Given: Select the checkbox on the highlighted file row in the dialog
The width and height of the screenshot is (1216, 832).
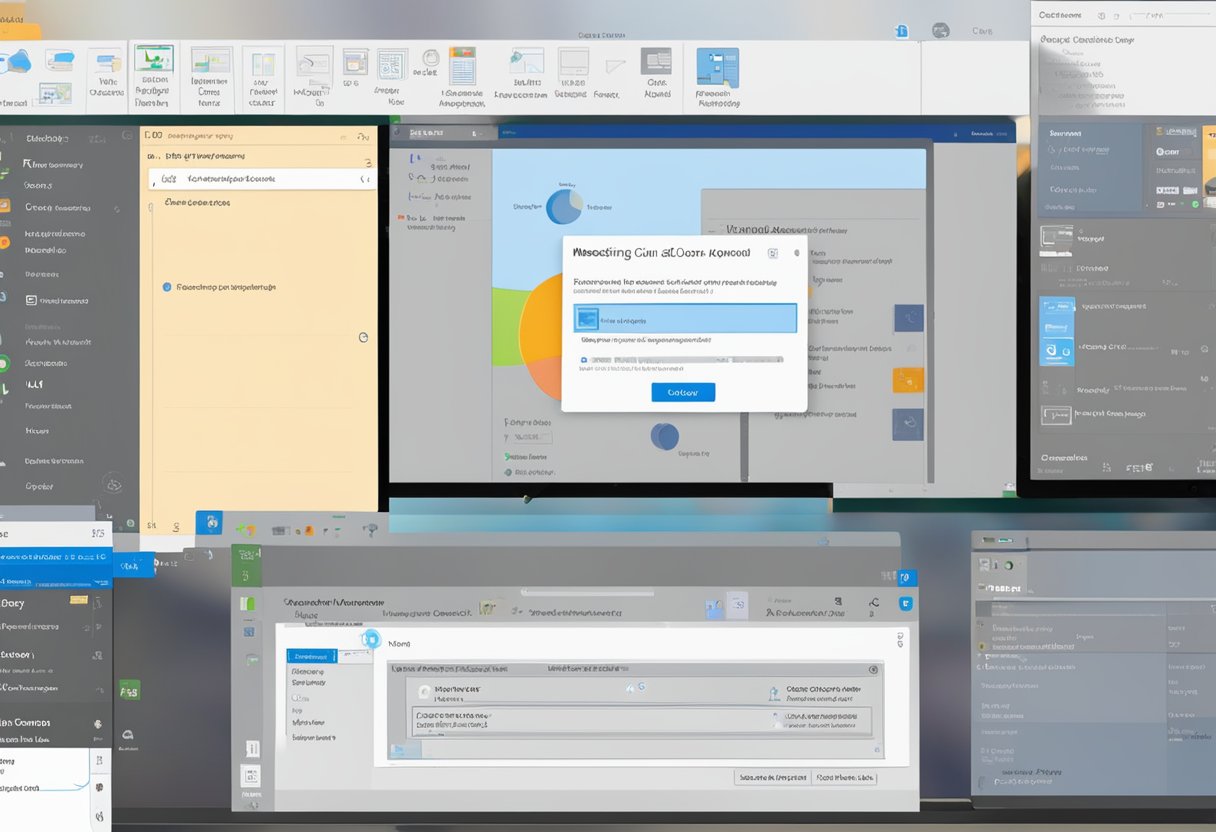Looking at the screenshot, I should coord(587,320).
